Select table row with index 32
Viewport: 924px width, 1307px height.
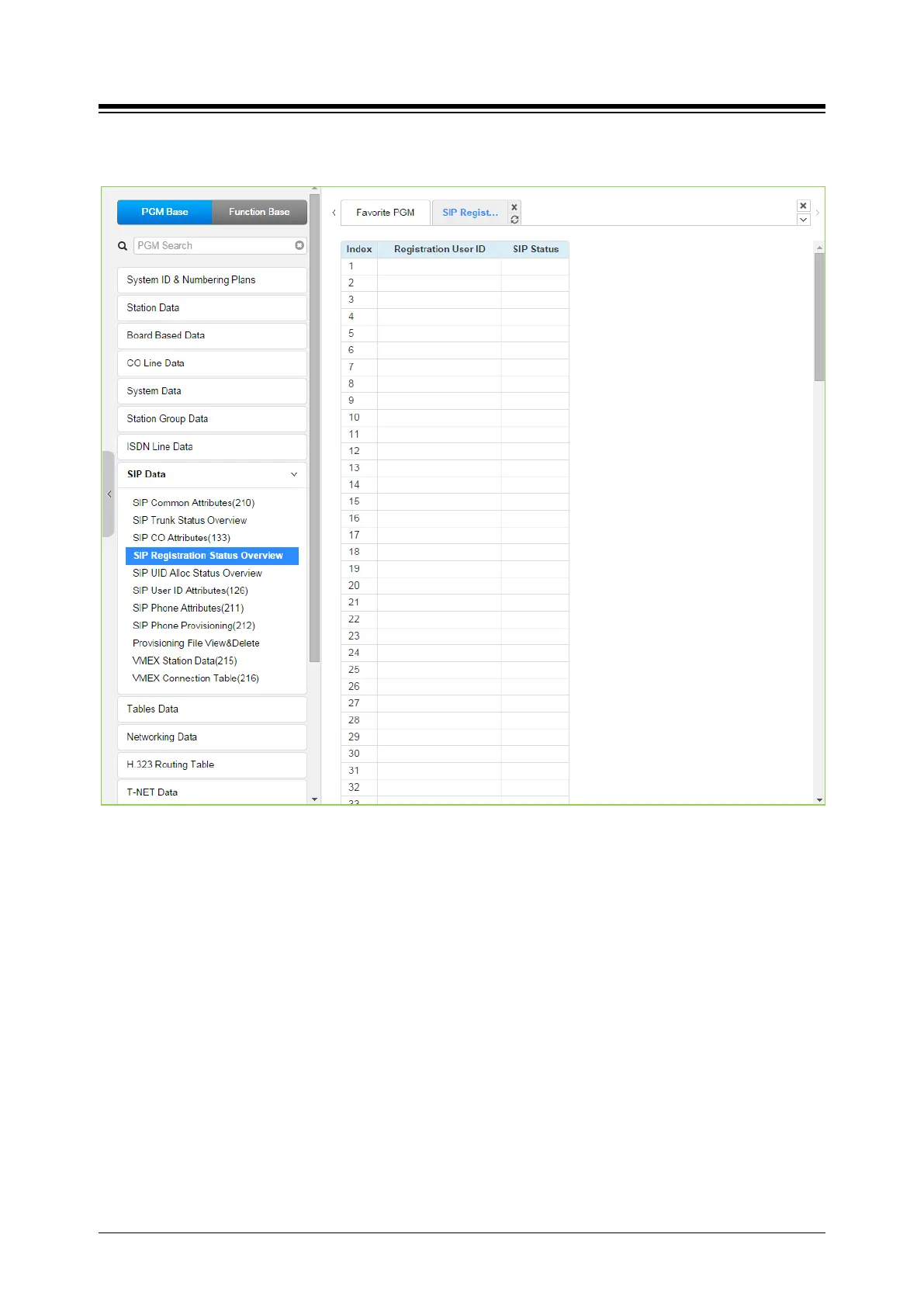(x=455, y=788)
